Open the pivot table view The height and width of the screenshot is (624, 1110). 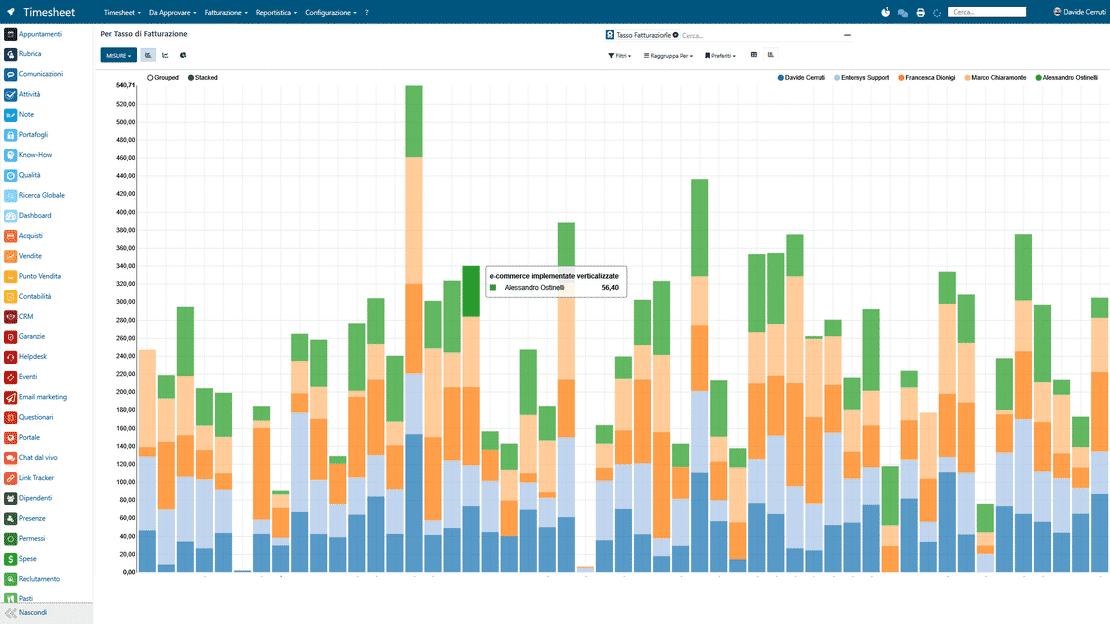tap(754, 55)
